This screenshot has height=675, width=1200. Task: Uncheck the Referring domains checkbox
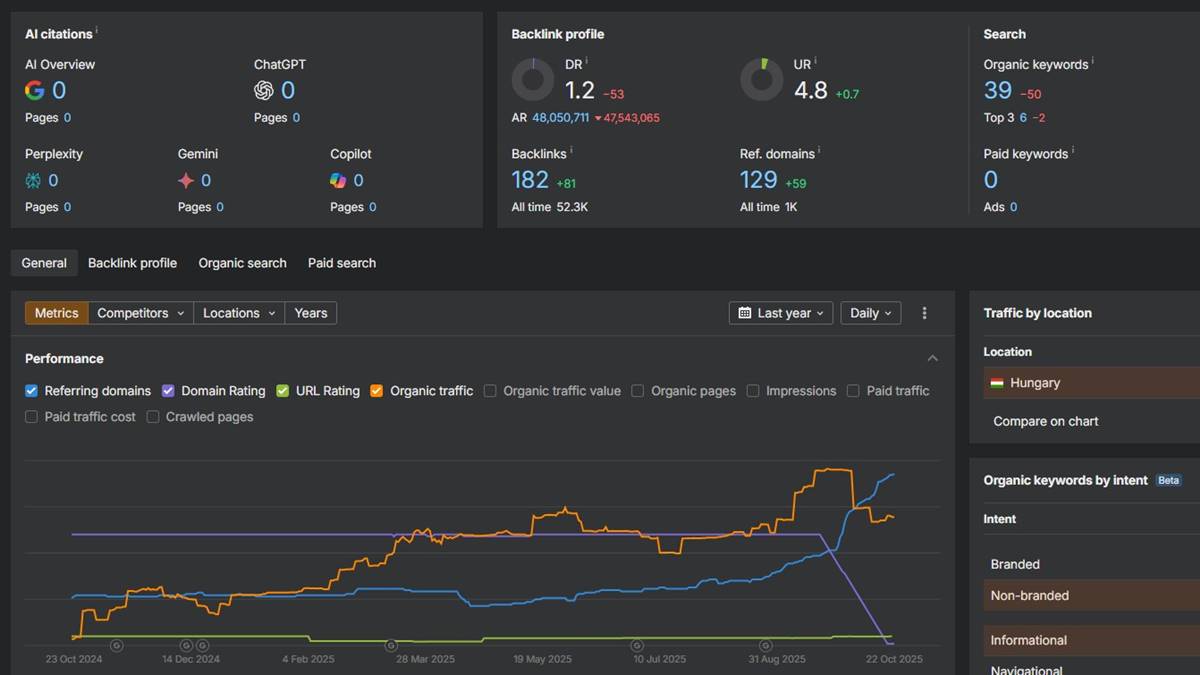(30, 390)
